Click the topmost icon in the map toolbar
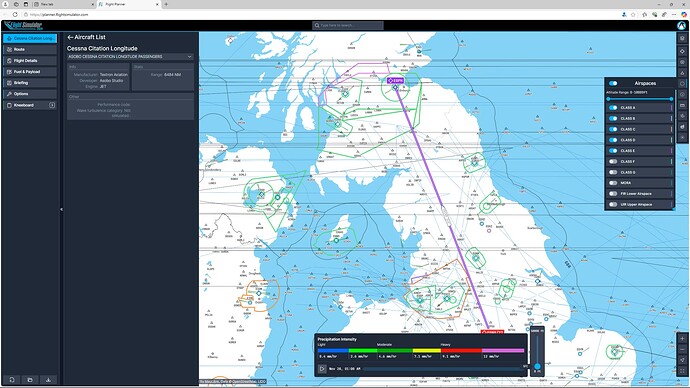 coord(682,39)
